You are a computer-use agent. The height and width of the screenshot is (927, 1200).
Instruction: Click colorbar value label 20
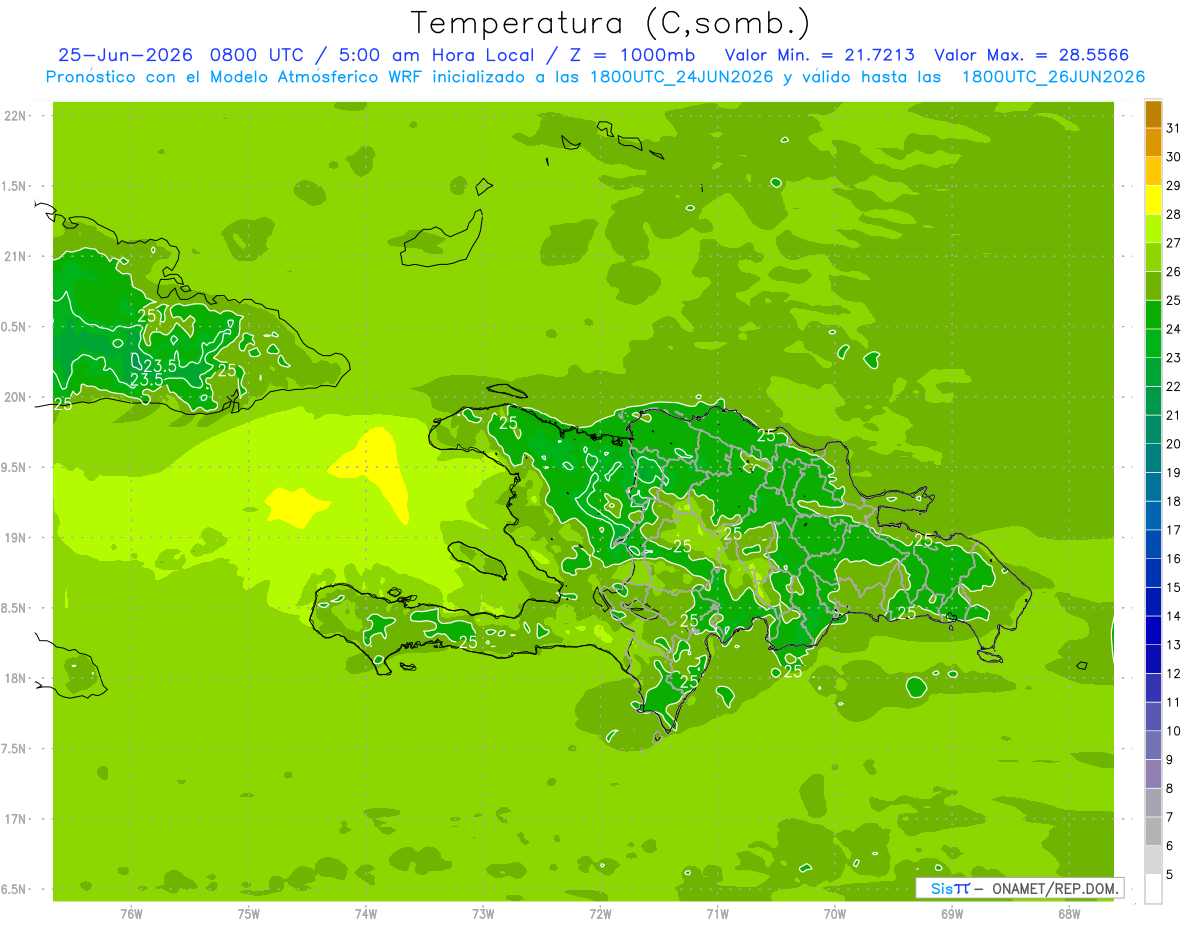click(x=1173, y=444)
